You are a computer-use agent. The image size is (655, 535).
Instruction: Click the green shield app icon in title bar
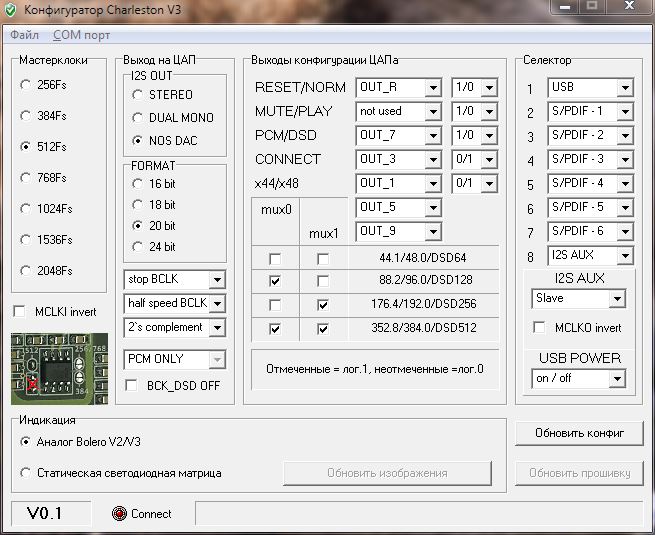point(10,10)
